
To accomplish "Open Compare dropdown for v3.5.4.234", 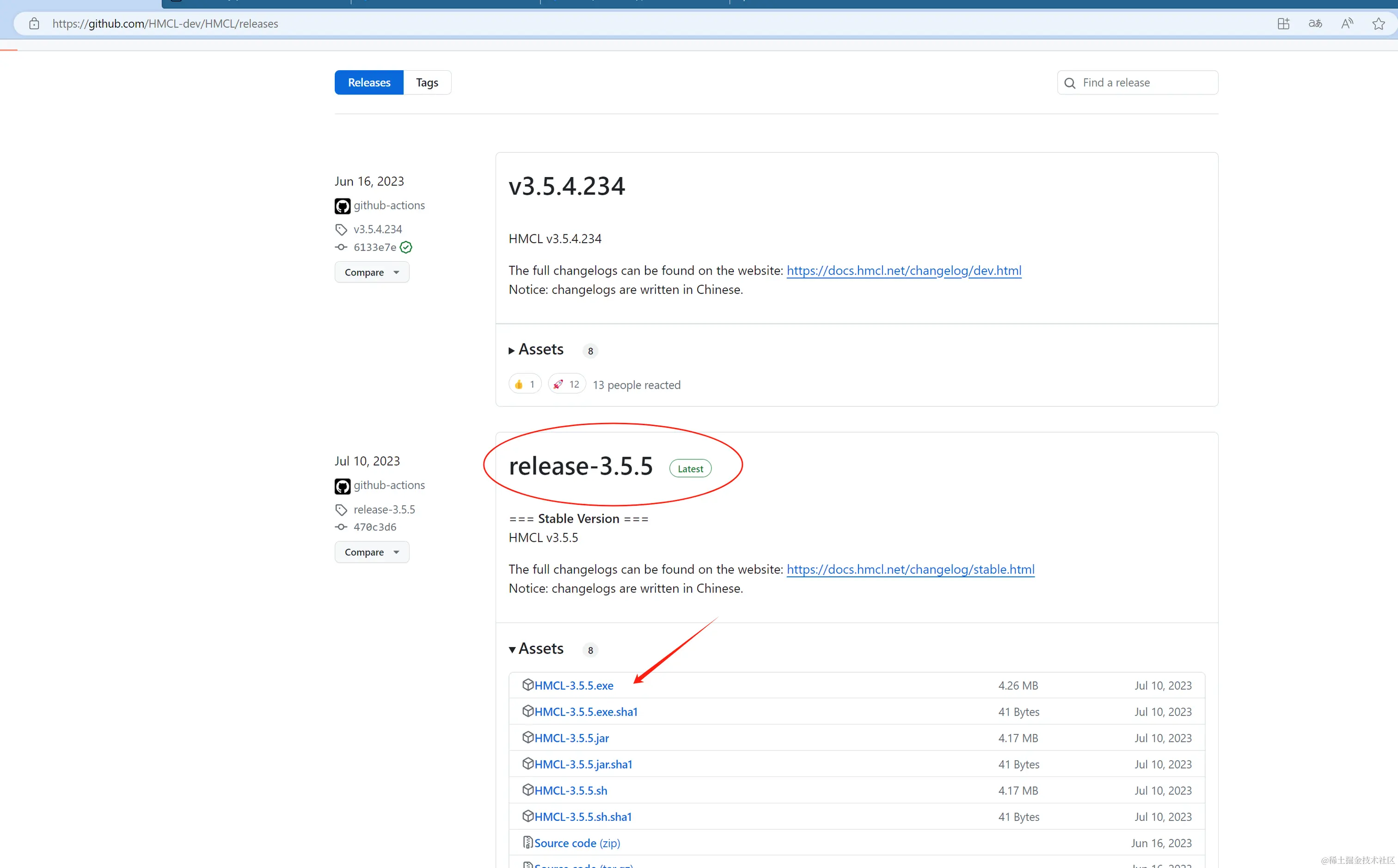I will [372, 272].
